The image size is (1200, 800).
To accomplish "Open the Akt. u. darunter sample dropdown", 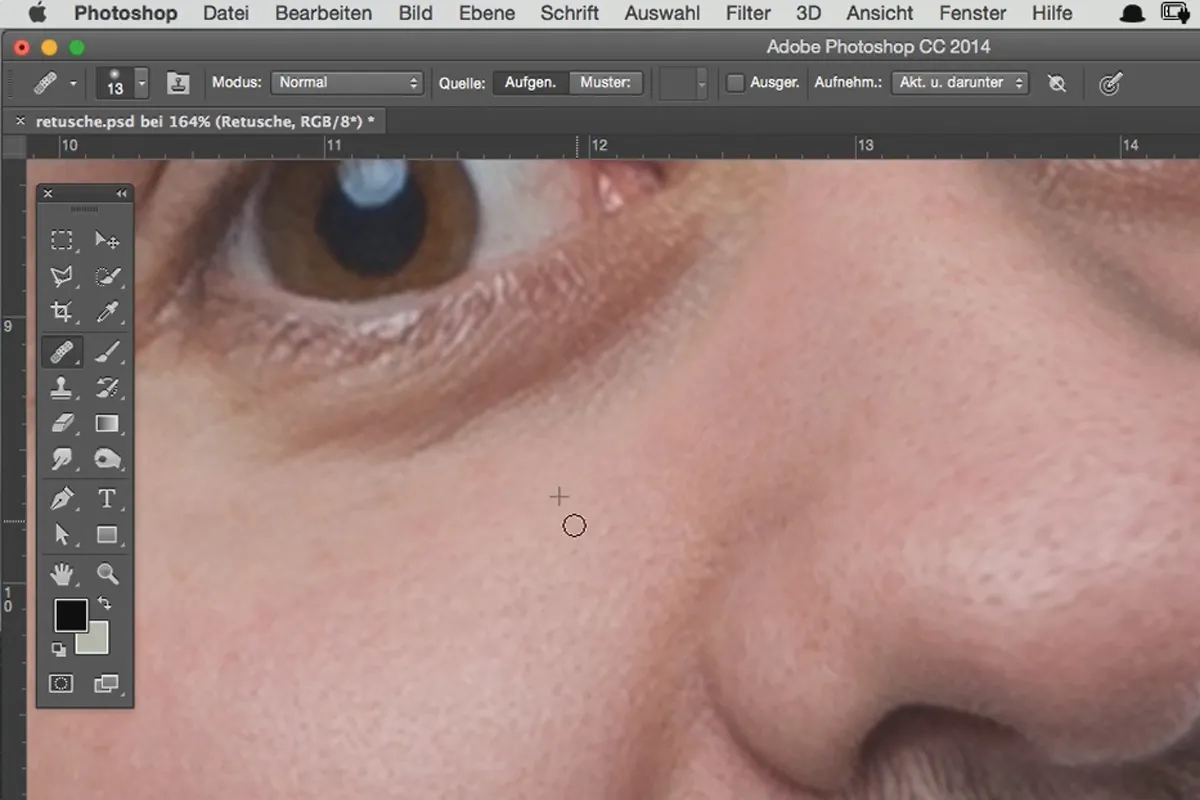I will [x=960, y=83].
